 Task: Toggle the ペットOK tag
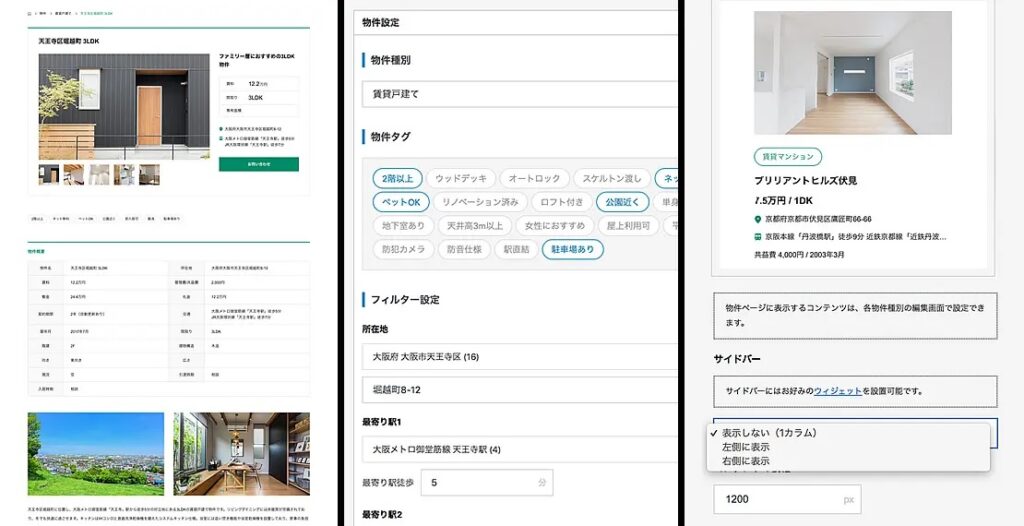[x=401, y=202]
